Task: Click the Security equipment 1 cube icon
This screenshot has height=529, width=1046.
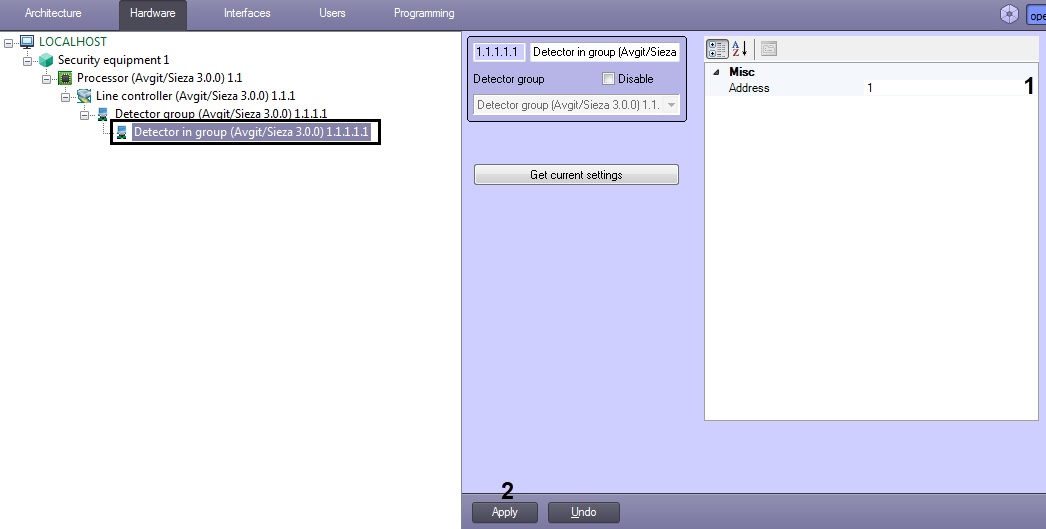Action: pyautogui.click(x=46, y=60)
